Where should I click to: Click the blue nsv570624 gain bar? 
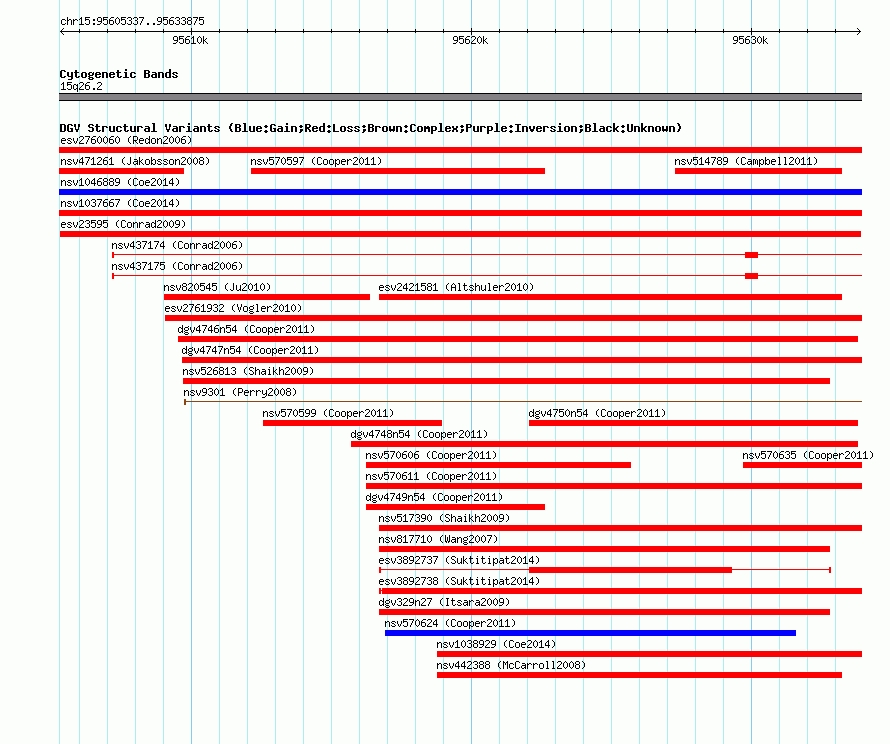590,633
